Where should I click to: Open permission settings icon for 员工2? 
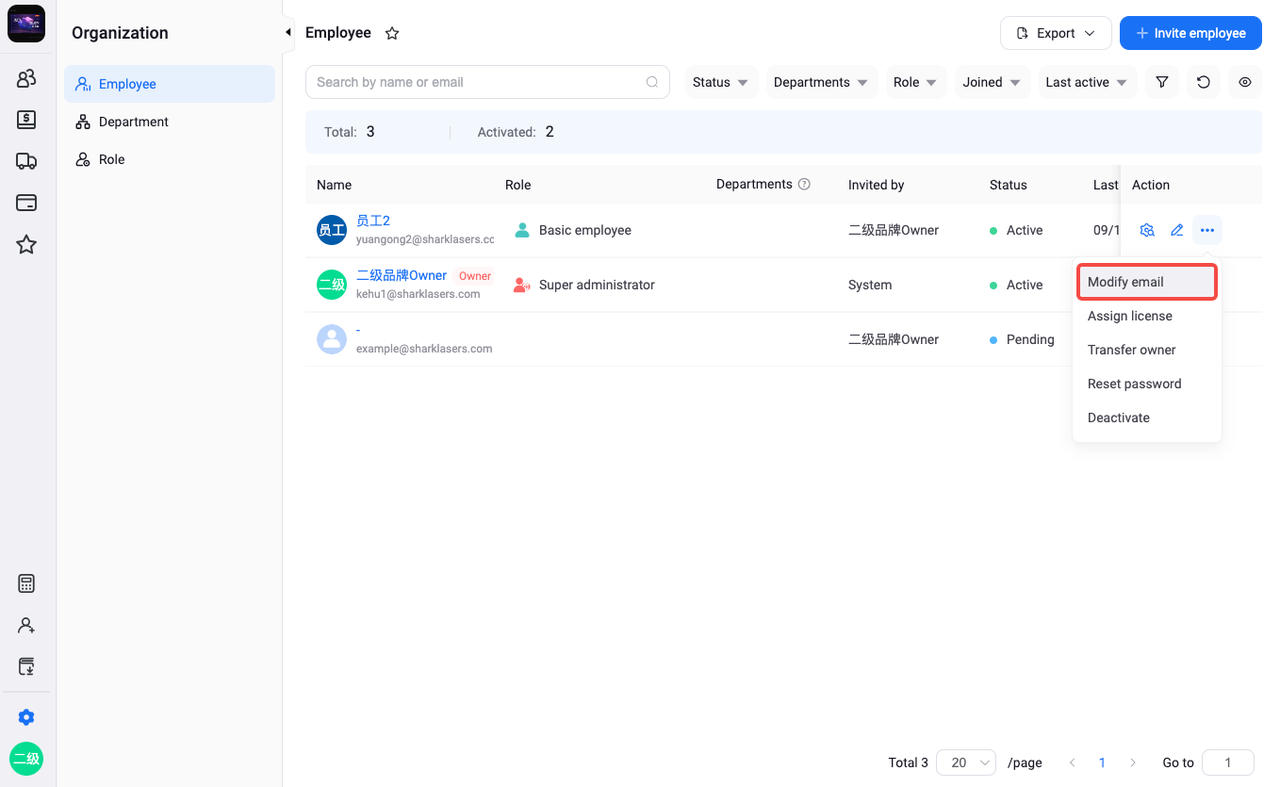point(1147,230)
